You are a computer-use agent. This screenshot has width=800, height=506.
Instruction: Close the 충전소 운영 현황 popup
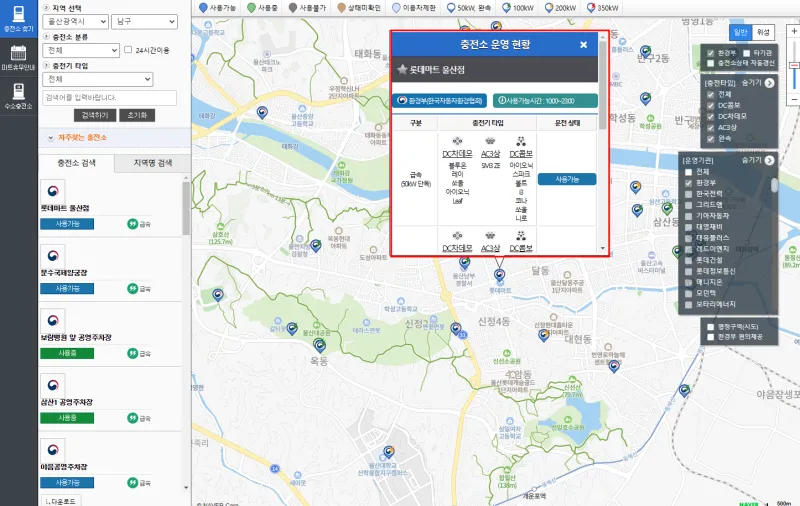click(584, 45)
